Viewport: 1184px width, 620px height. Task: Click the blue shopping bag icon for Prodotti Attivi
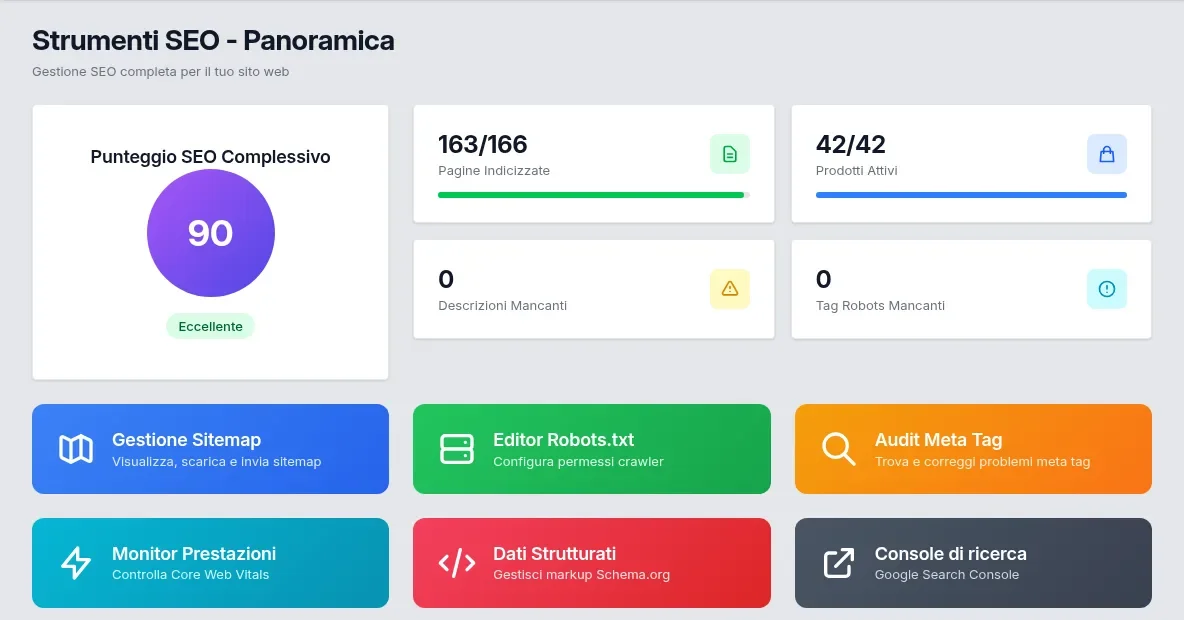tap(1107, 154)
